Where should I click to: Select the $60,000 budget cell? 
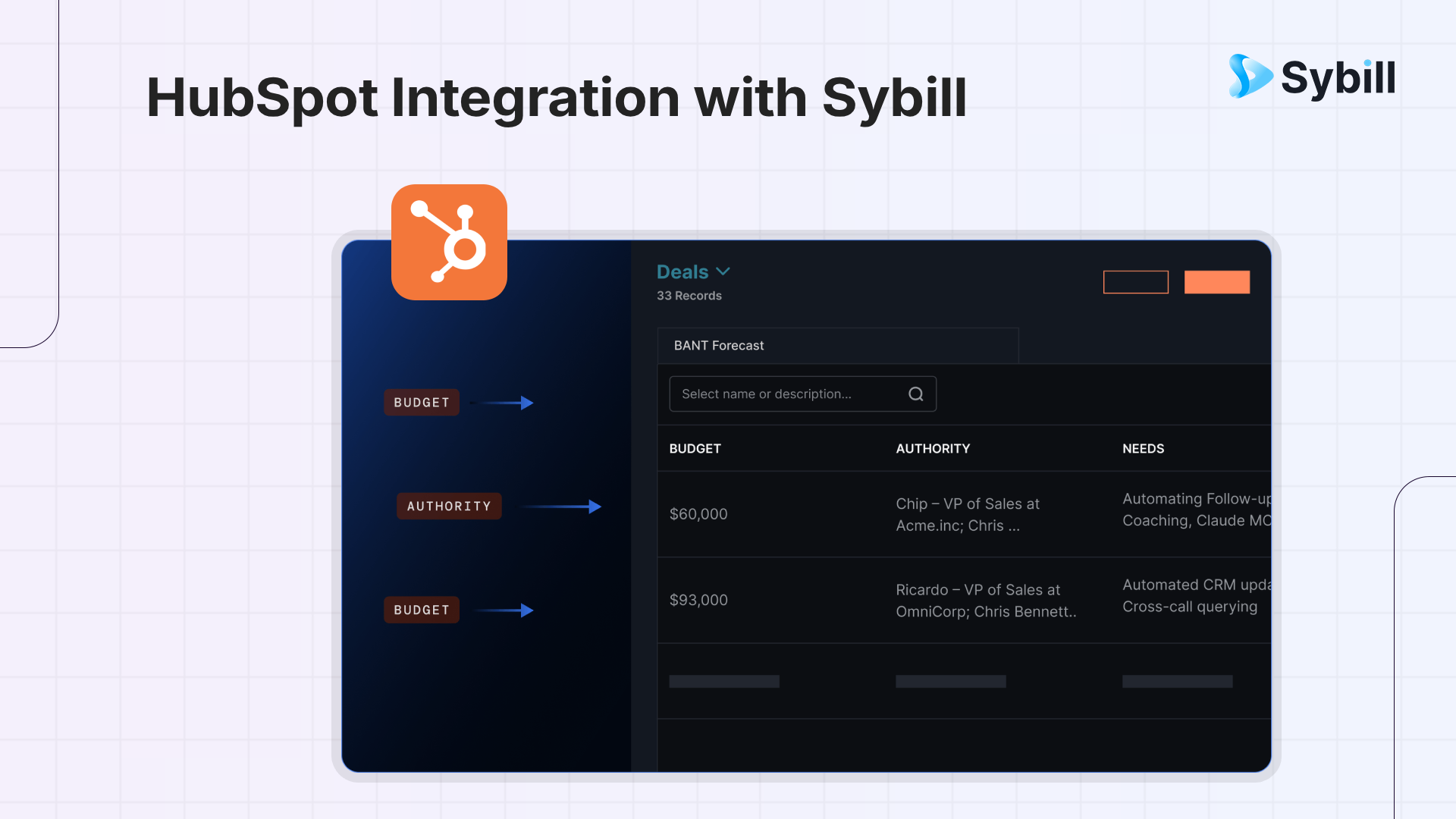point(698,514)
